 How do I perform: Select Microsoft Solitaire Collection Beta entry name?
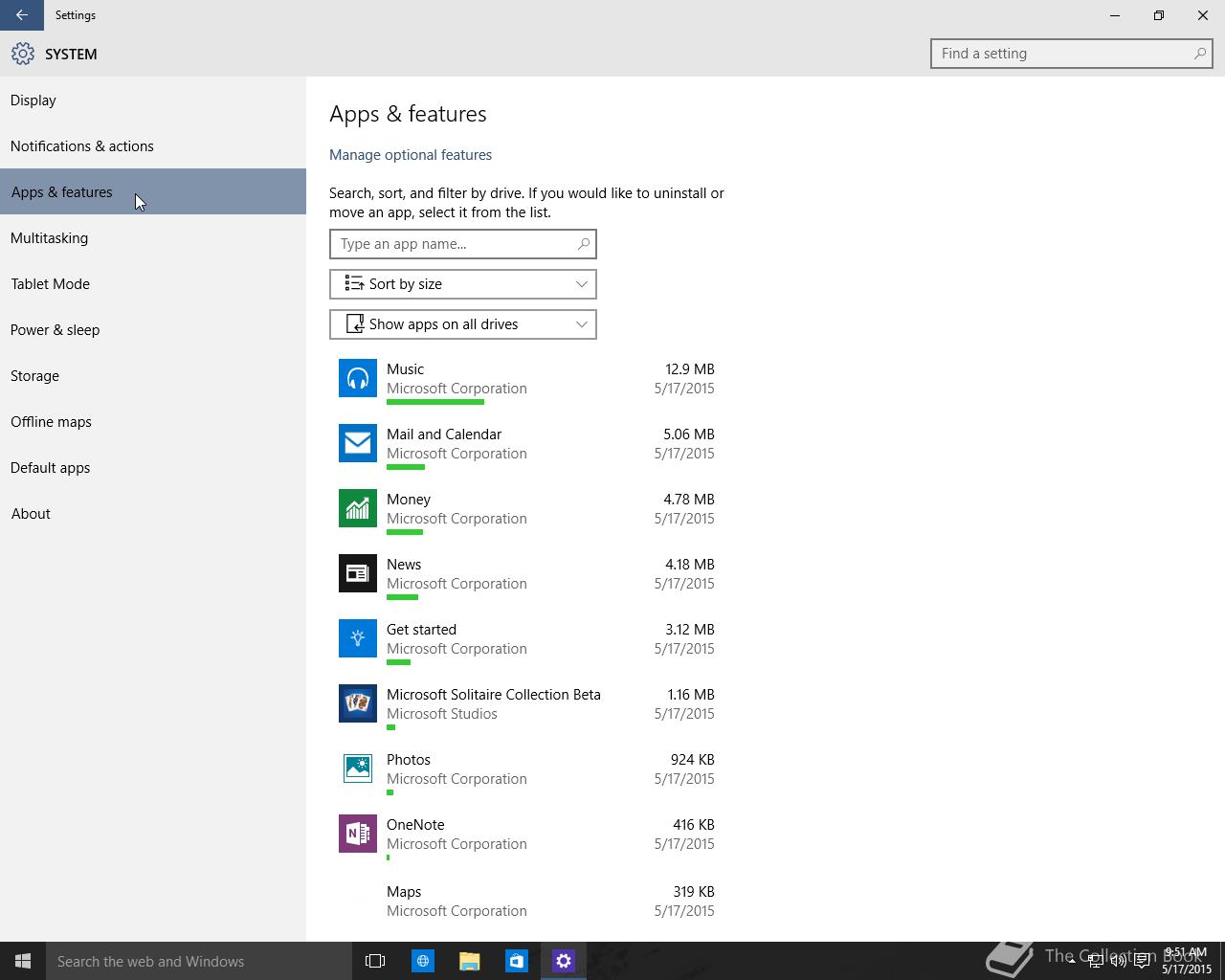(x=494, y=694)
